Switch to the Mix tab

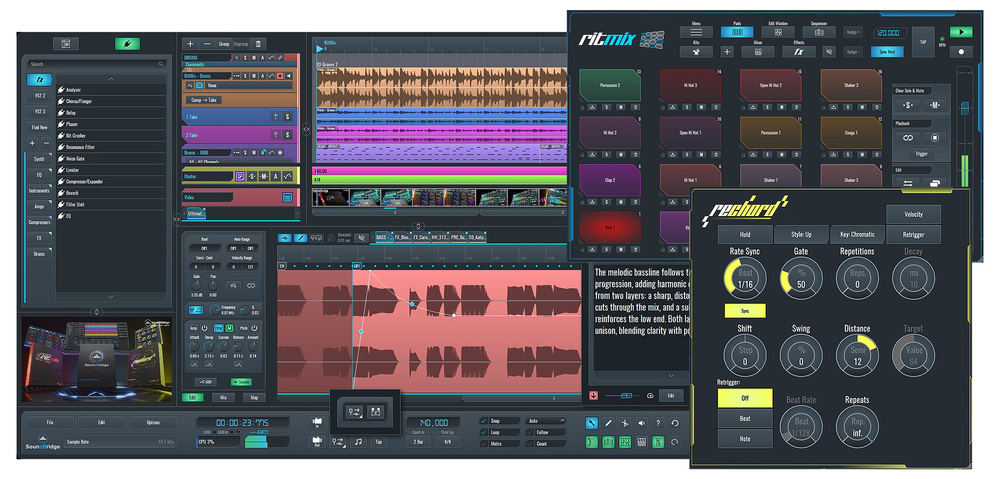[223, 397]
